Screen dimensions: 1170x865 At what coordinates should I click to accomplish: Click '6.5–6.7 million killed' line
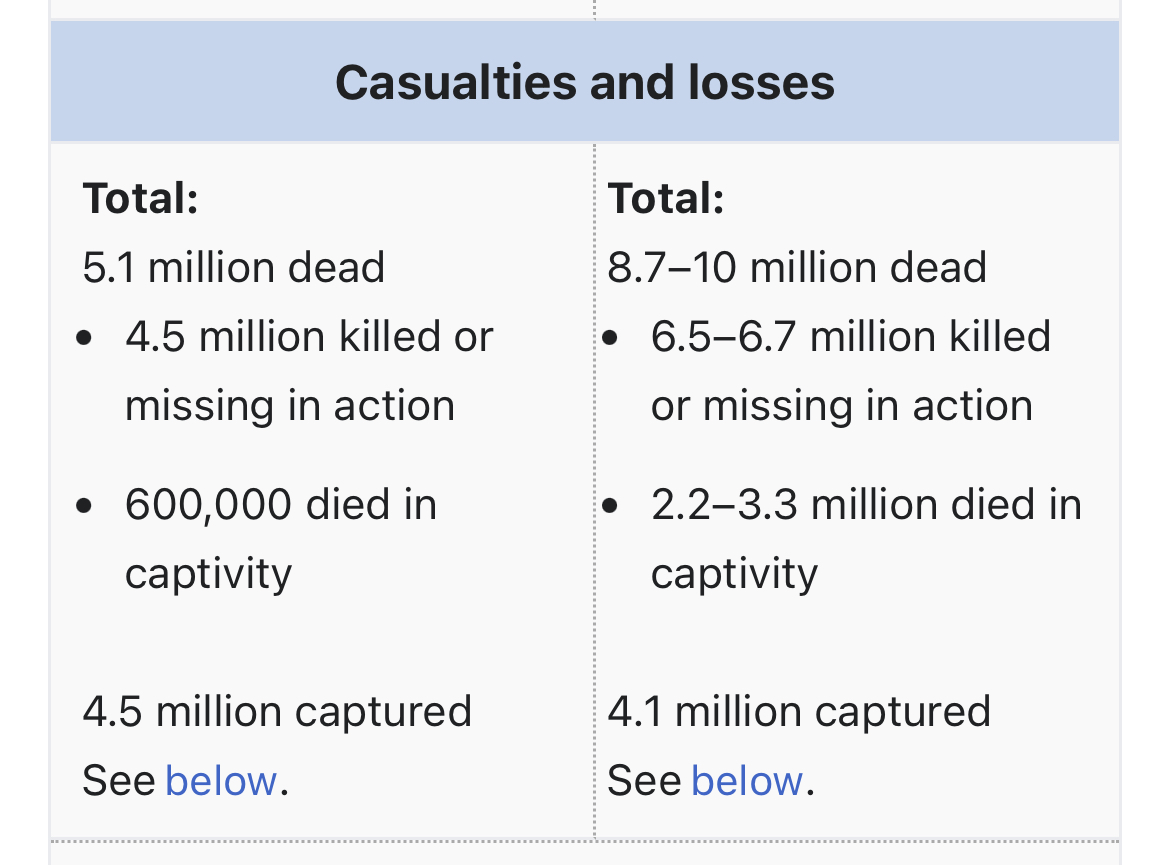[x=850, y=337]
